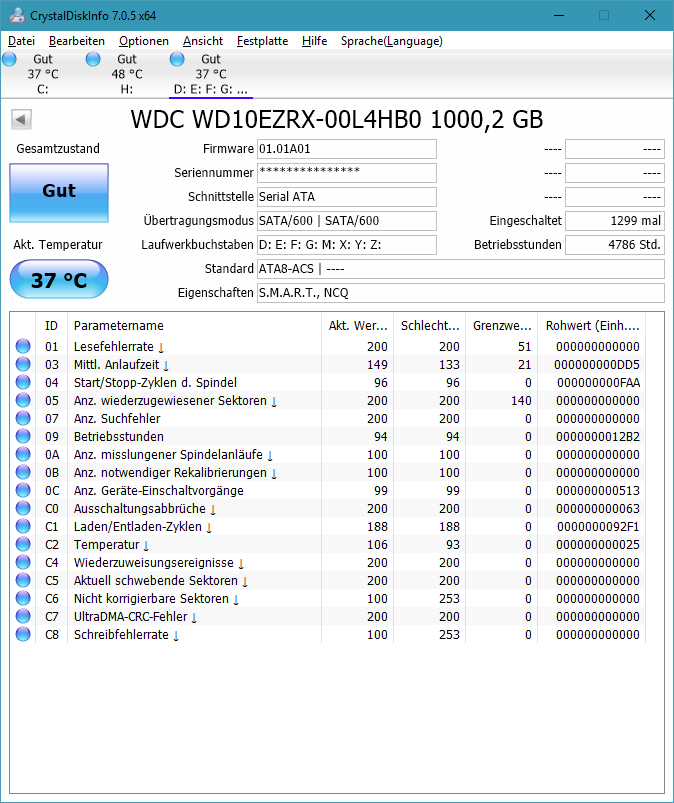Click the drive model title WDC WD10EZRX-00L4HB0
674x803 pixels.
point(276,120)
